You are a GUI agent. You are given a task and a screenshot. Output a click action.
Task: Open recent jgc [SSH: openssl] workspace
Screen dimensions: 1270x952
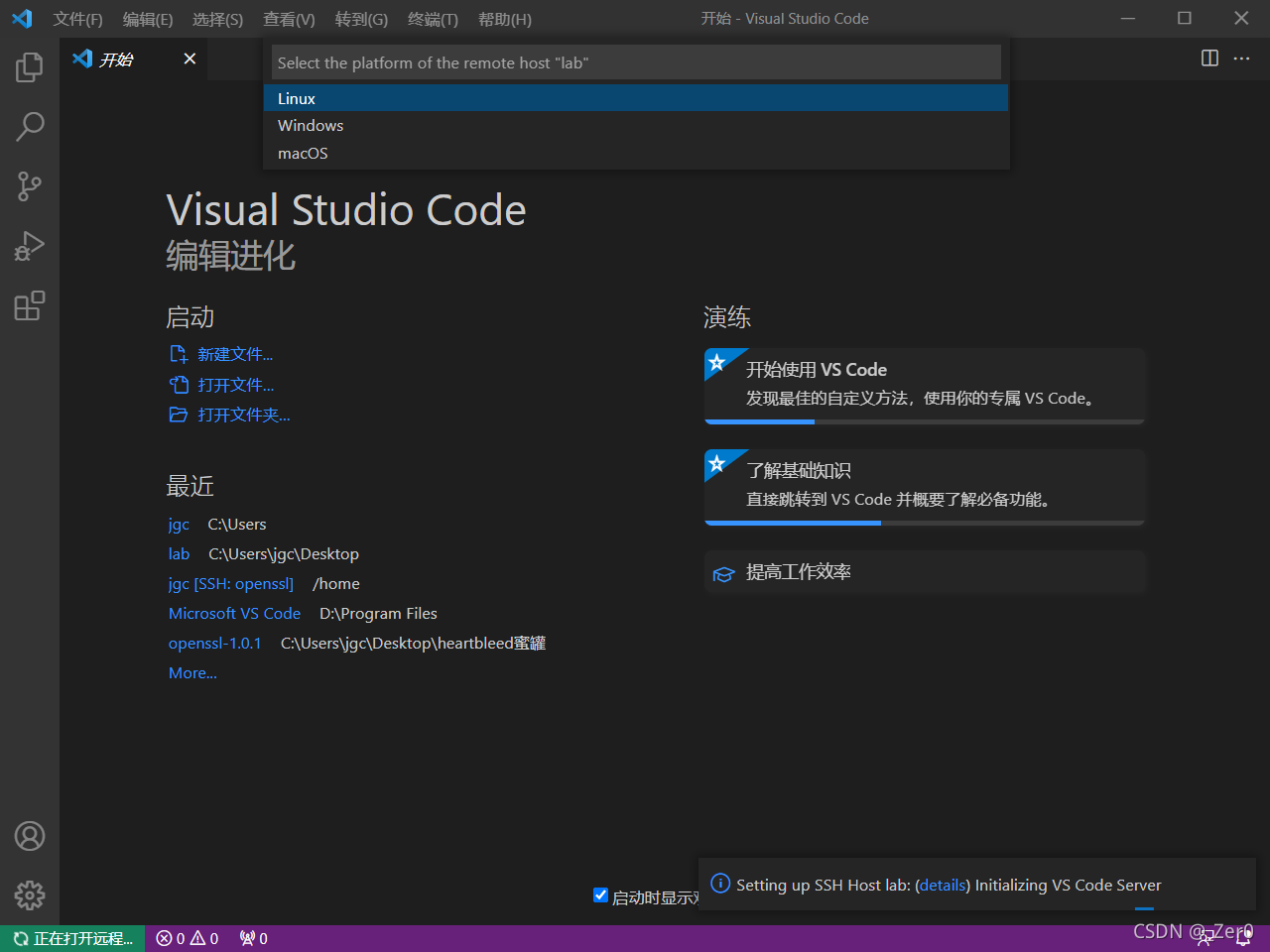click(231, 583)
